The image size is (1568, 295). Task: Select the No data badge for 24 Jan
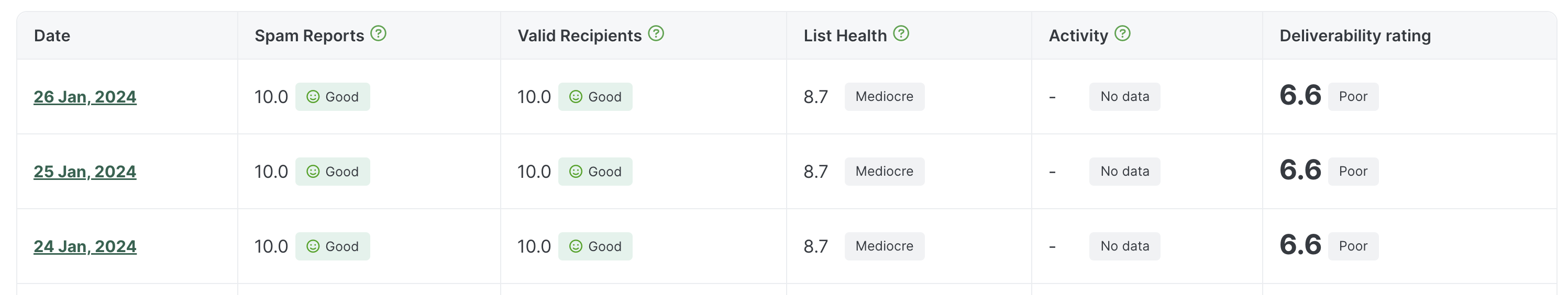[1124, 246]
